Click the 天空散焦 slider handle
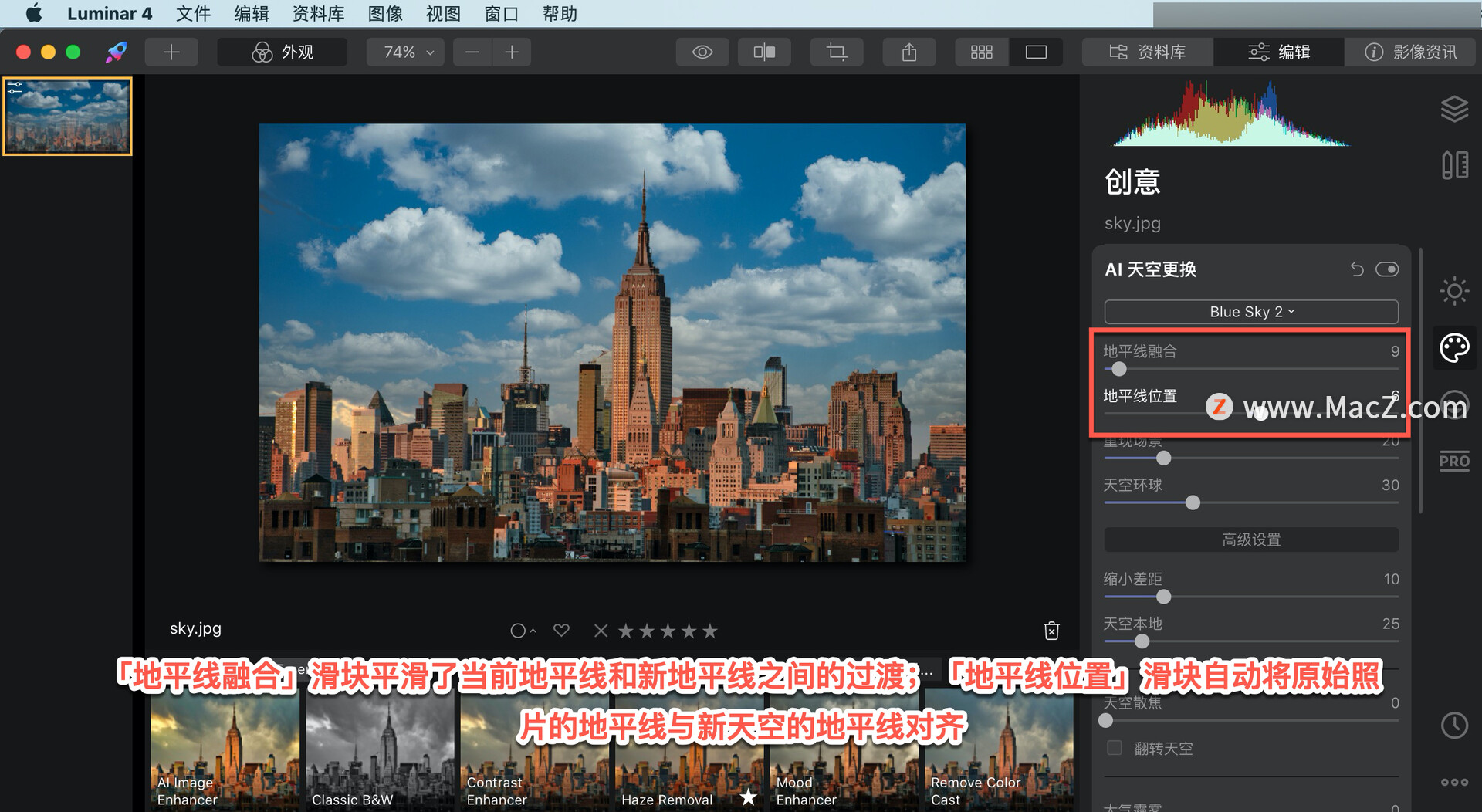This screenshot has width=1482, height=812. (x=1106, y=720)
